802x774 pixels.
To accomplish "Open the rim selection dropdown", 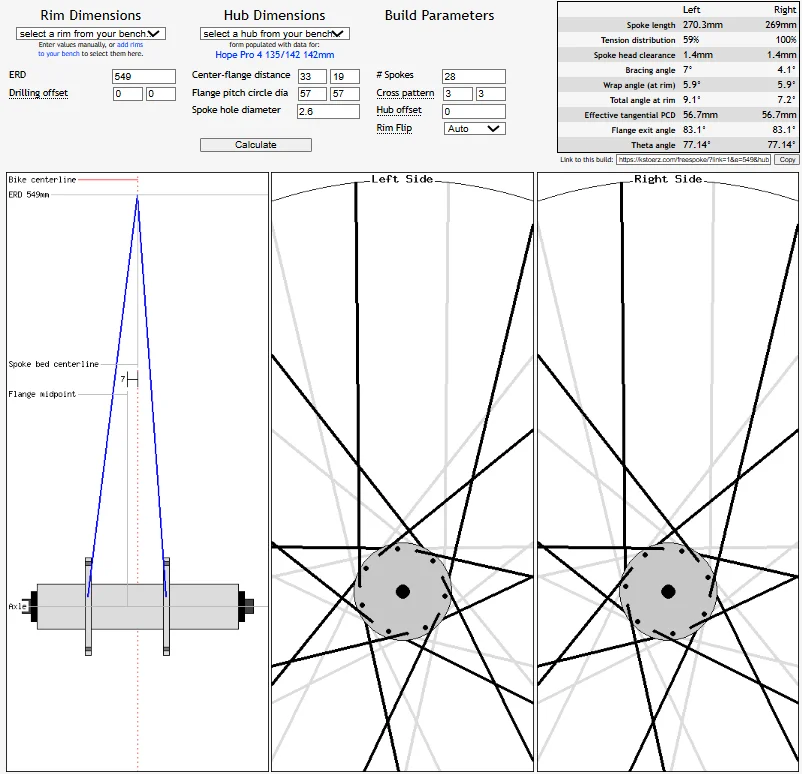I will coord(91,34).
